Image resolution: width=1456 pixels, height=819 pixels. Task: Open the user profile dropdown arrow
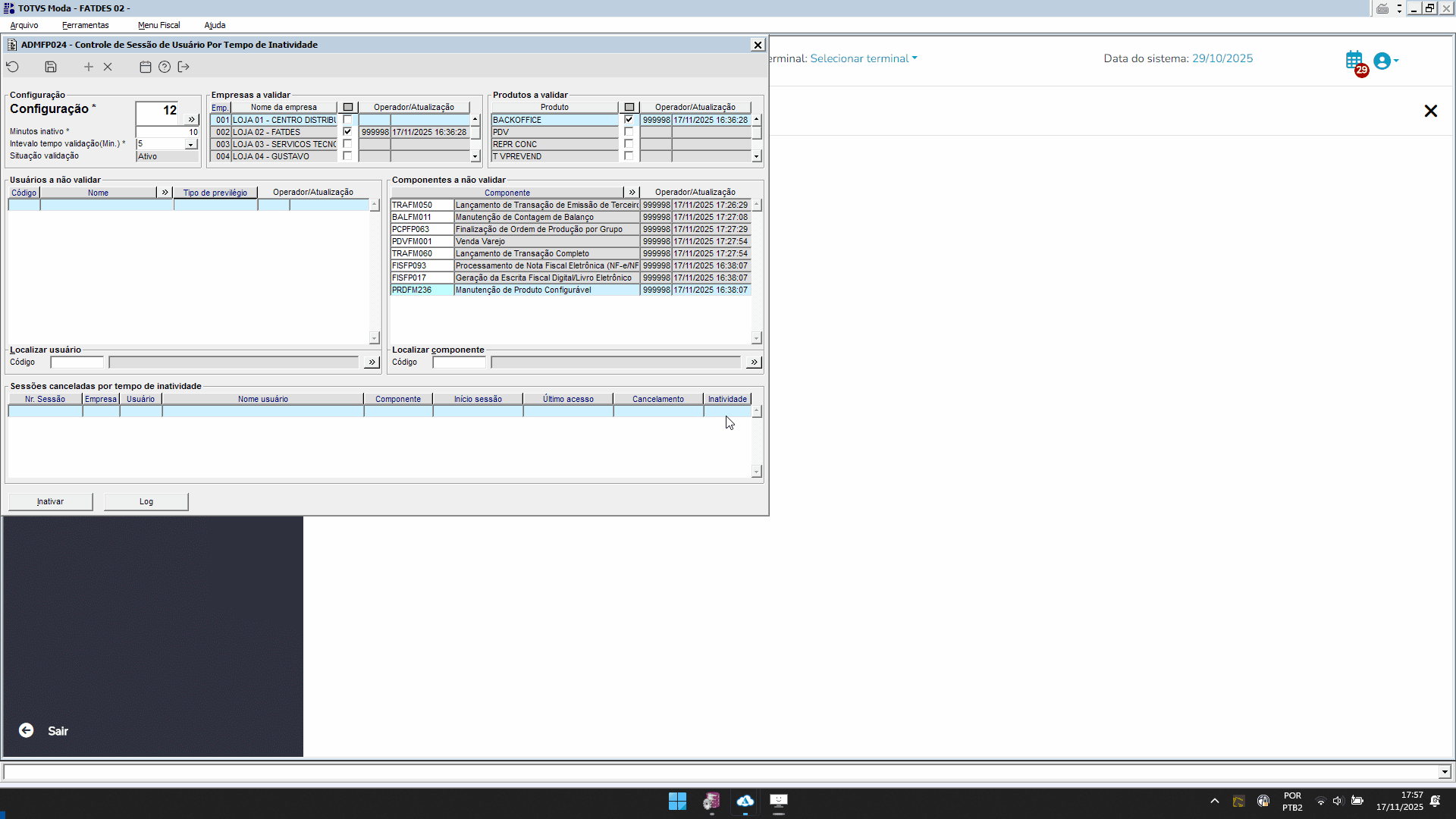pos(1396,60)
